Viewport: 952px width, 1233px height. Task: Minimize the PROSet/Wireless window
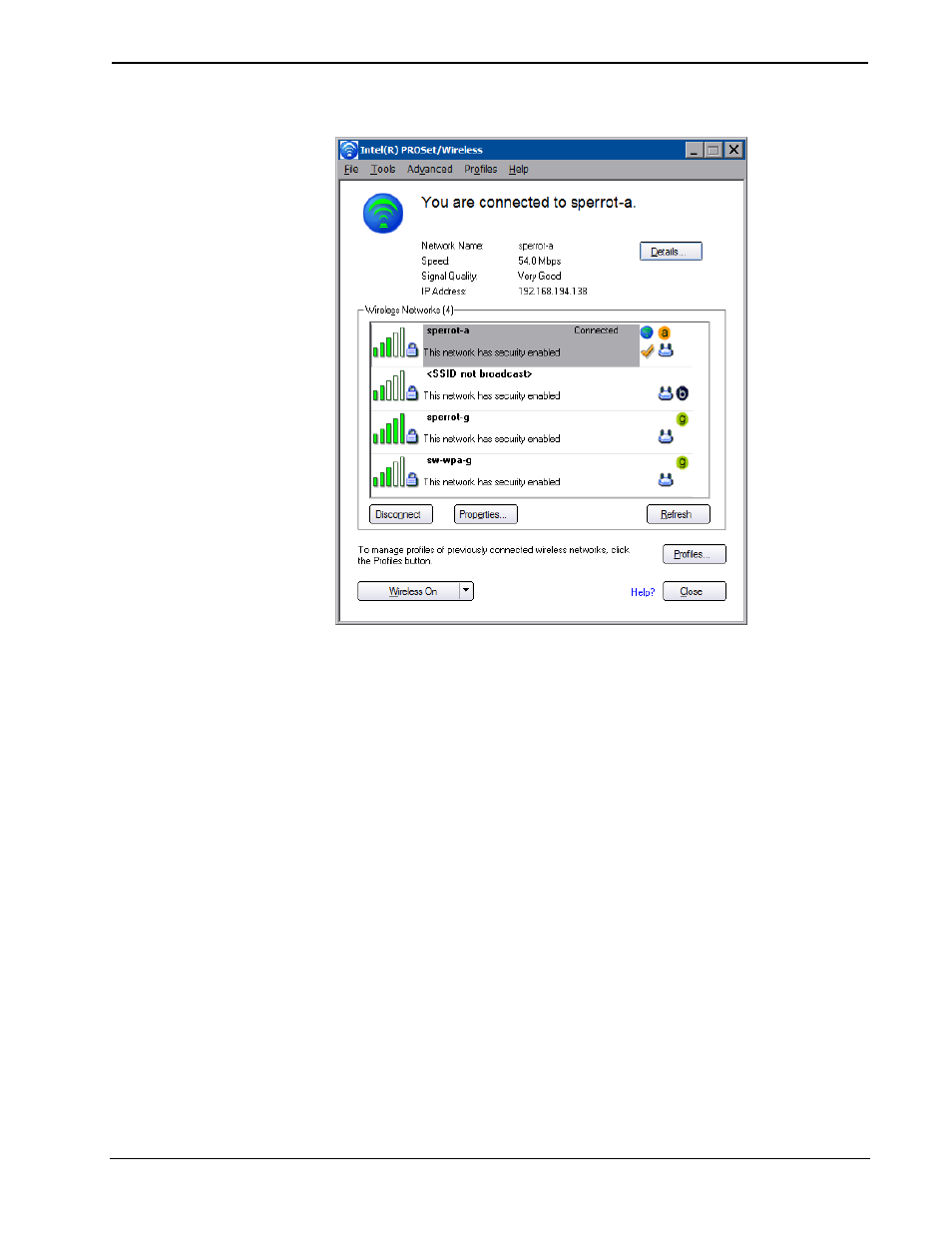point(694,150)
